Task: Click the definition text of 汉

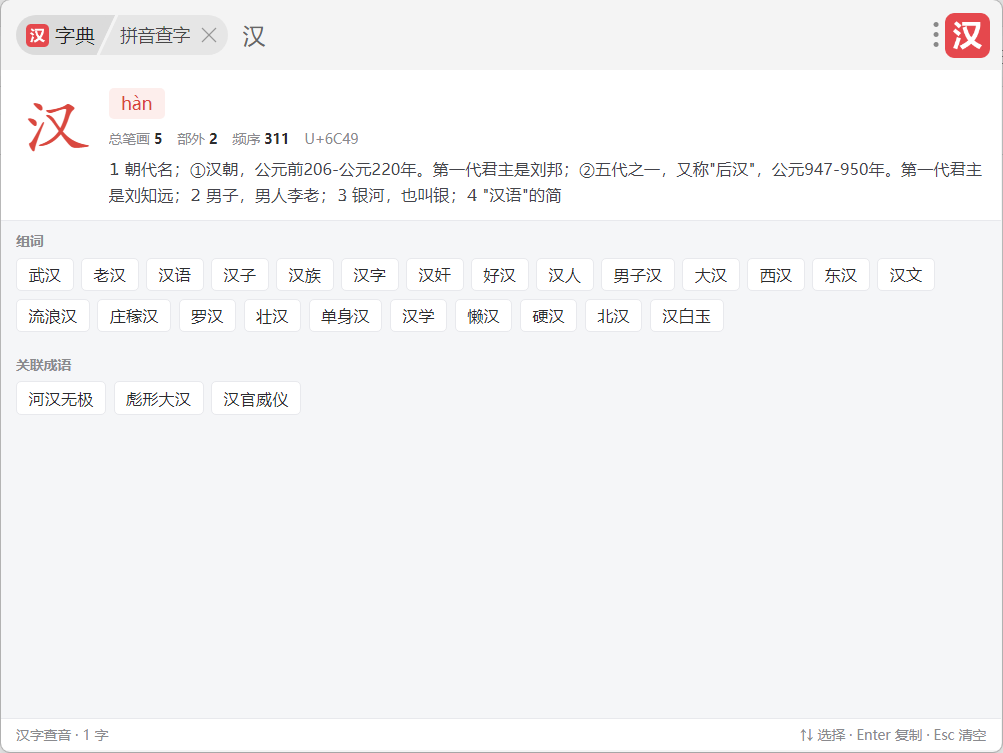Action: (545, 182)
